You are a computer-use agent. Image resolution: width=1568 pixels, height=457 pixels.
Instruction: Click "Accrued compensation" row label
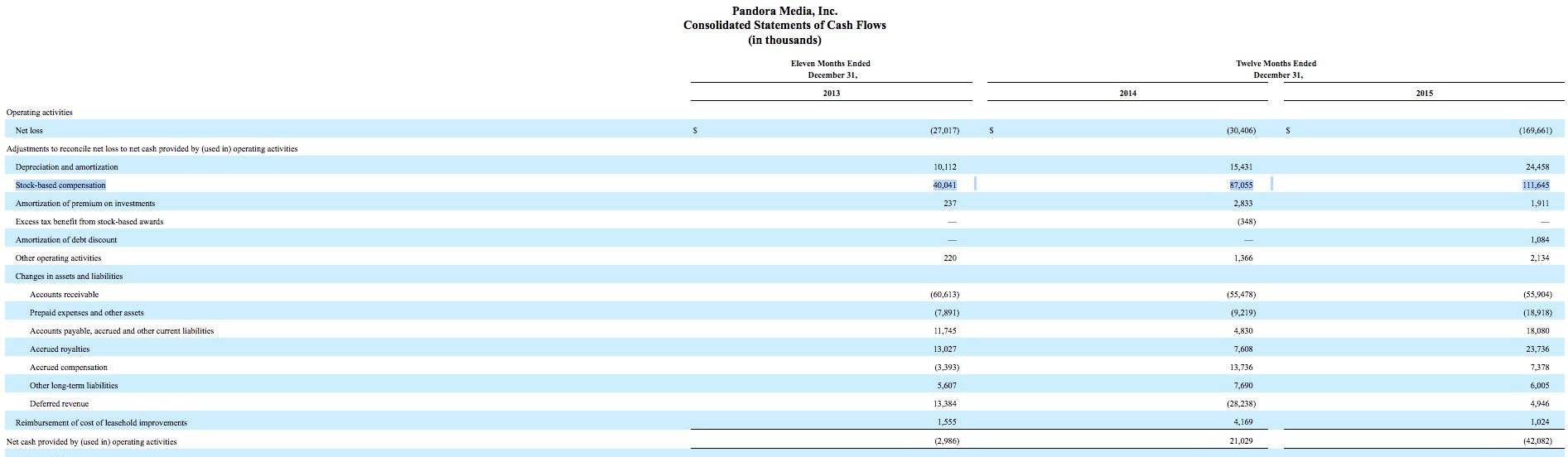point(69,367)
